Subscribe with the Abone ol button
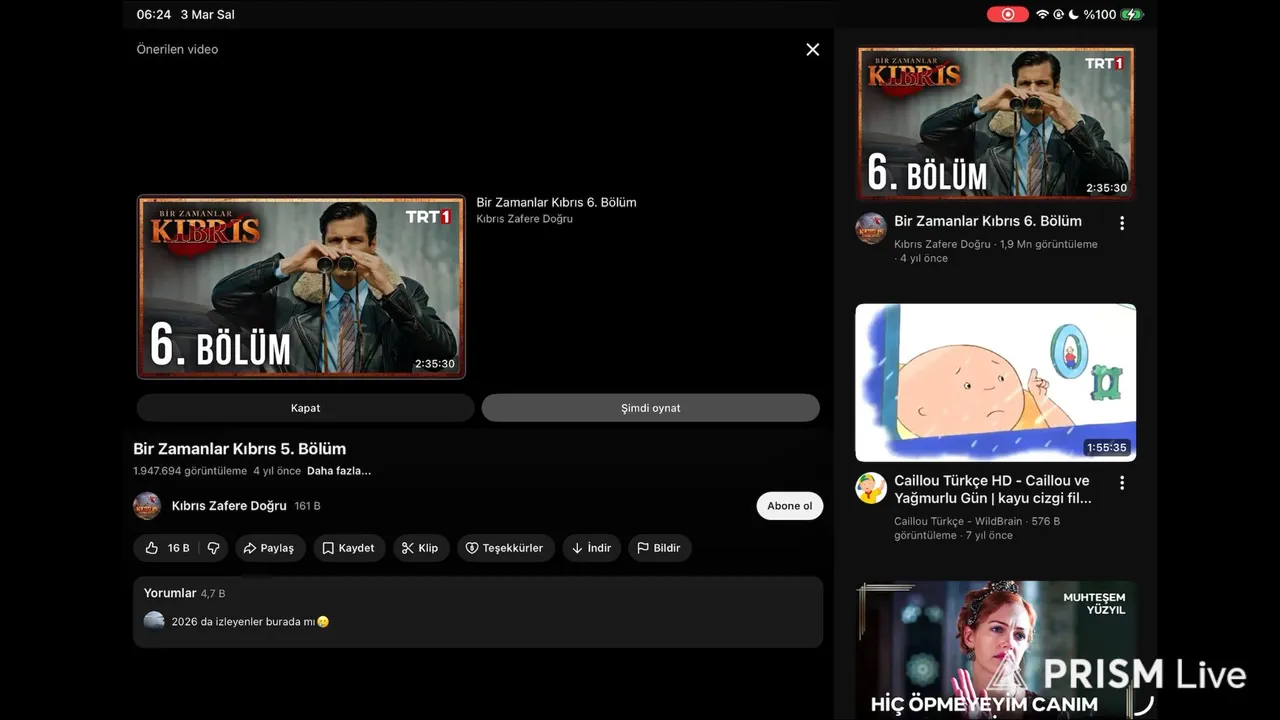The image size is (1280, 720). click(x=790, y=506)
